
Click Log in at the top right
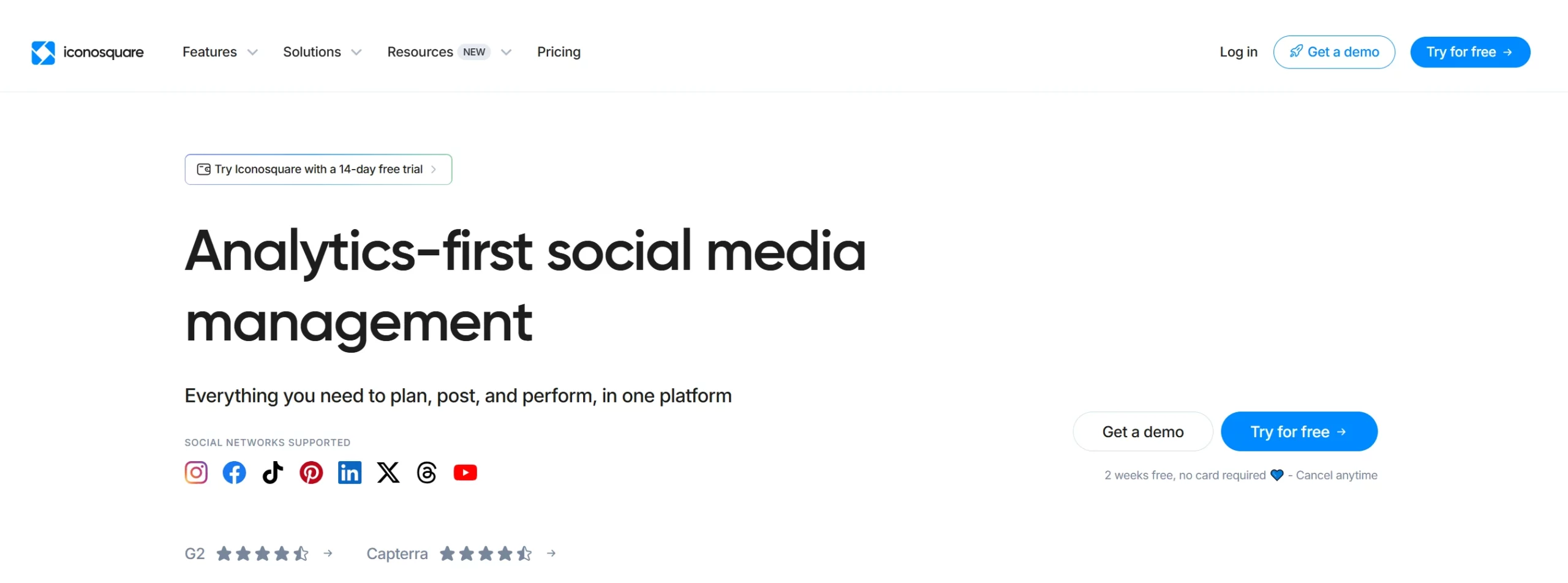click(1238, 52)
